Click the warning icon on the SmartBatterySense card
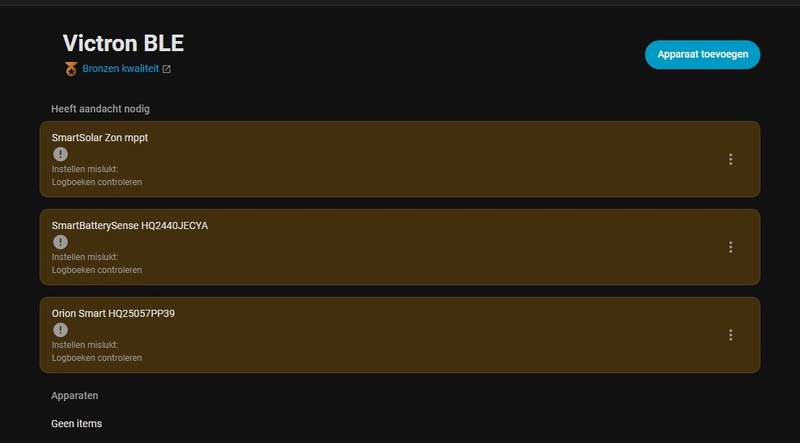Screen dimensions: 800x443 coord(60,242)
